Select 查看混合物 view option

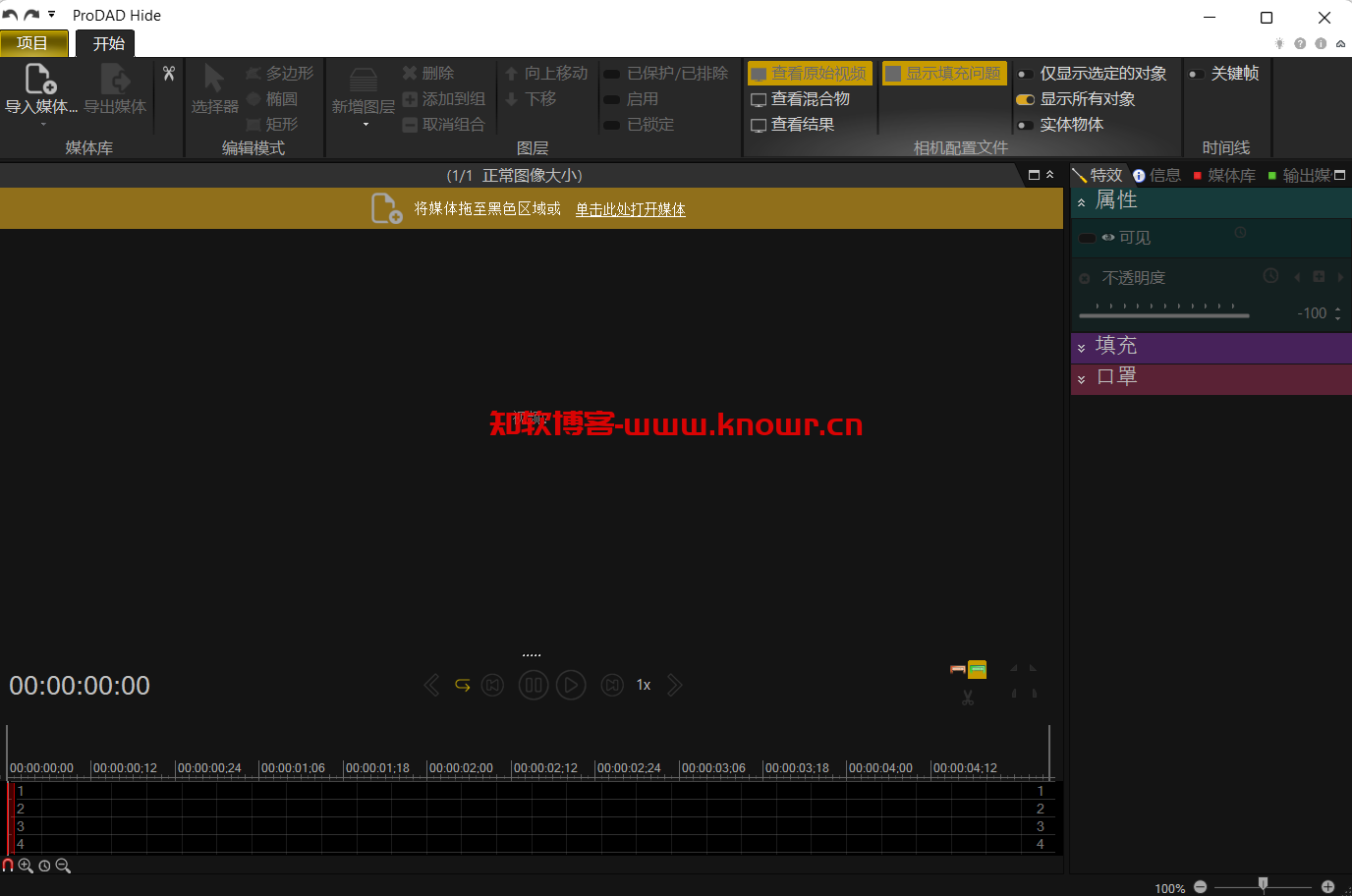[800, 99]
